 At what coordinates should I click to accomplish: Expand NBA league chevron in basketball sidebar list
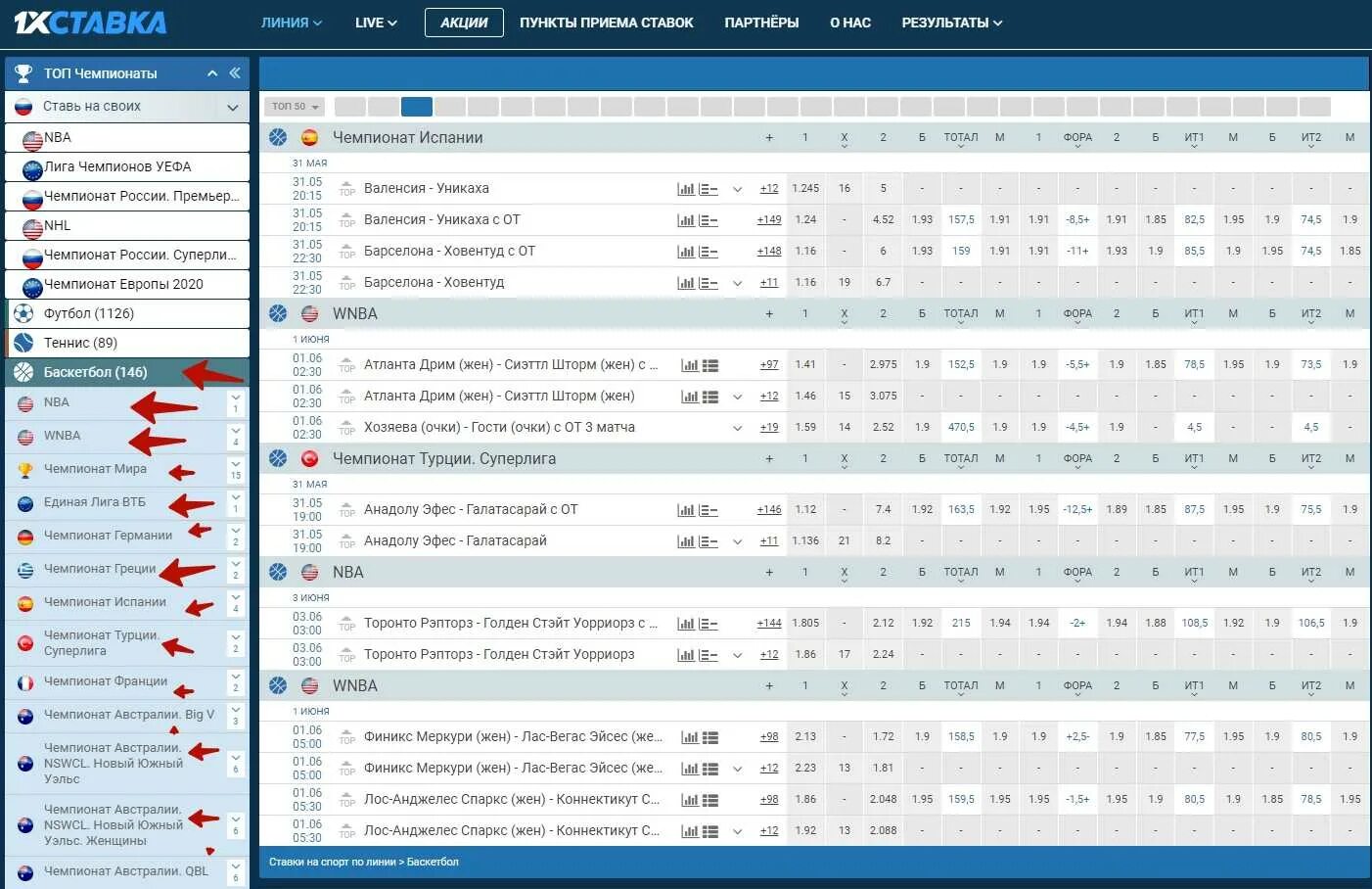[x=235, y=402]
